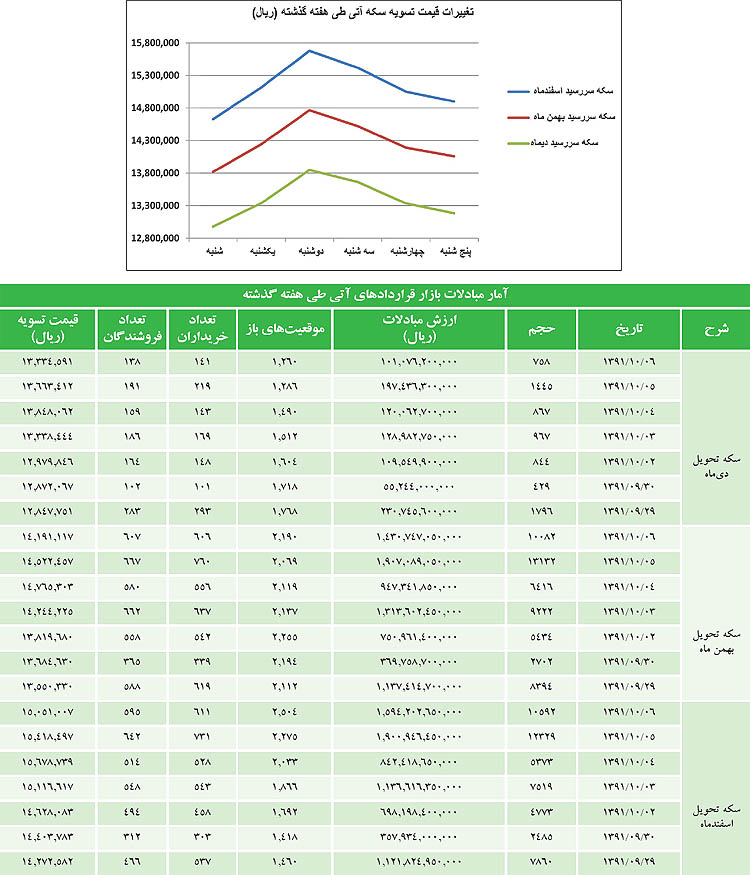Click the y-axis label 15,800,000
The height and width of the screenshot is (875, 750).
[x=155, y=43]
